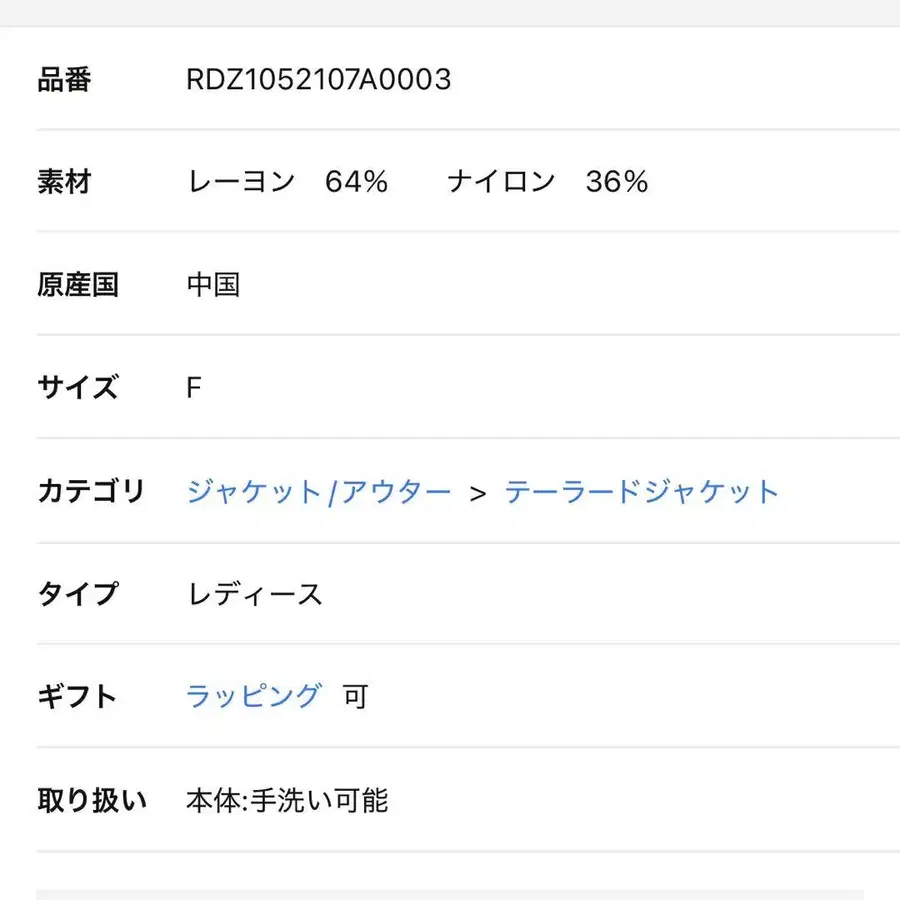The image size is (900, 900).
Task: Click the > separator between category links
Action: click(478, 493)
